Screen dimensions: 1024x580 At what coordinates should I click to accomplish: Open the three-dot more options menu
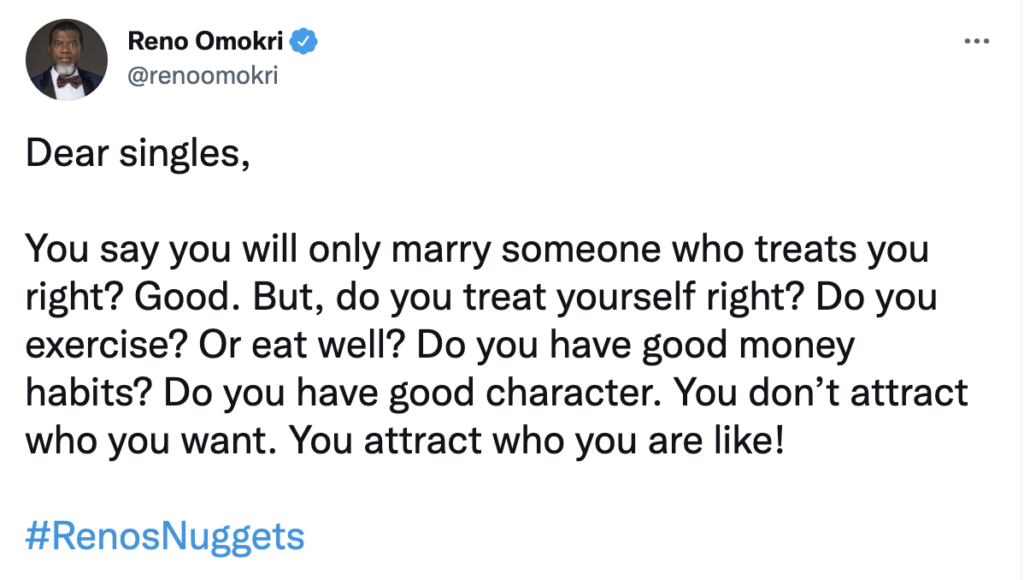976,41
